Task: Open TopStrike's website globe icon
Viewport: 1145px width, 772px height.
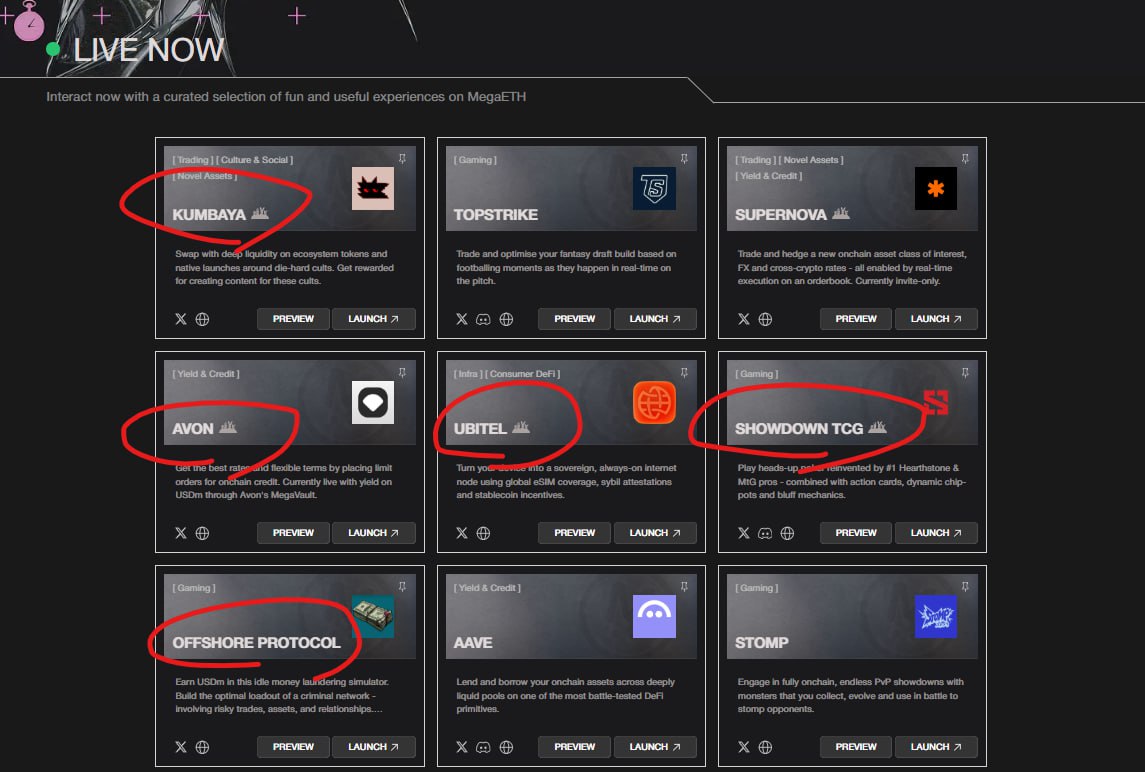Action: [x=506, y=319]
